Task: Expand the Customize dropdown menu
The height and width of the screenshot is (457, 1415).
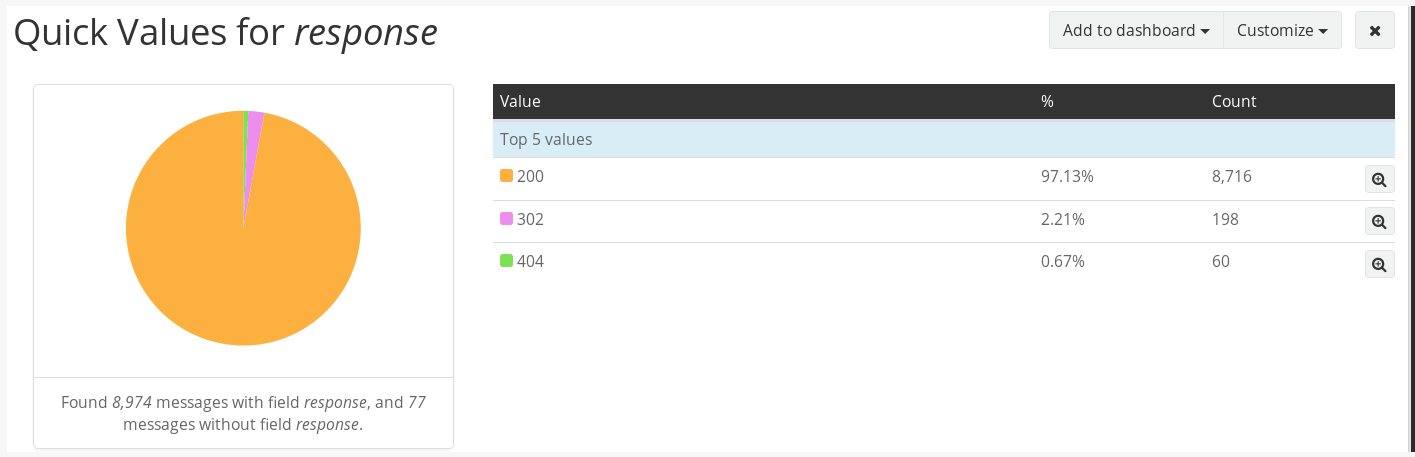Action: pyautogui.click(x=1282, y=31)
